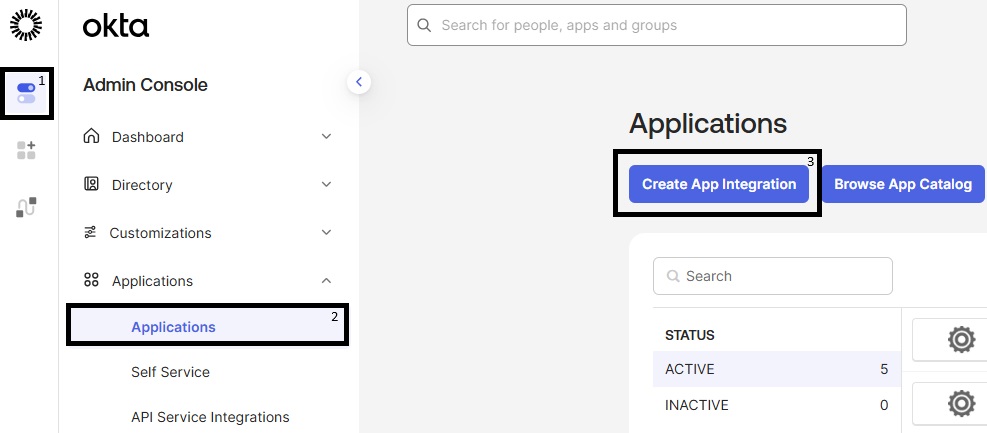Focus the people, apps and groups search field
The height and width of the screenshot is (433, 987).
pyautogui.click(x=657, y=25)
